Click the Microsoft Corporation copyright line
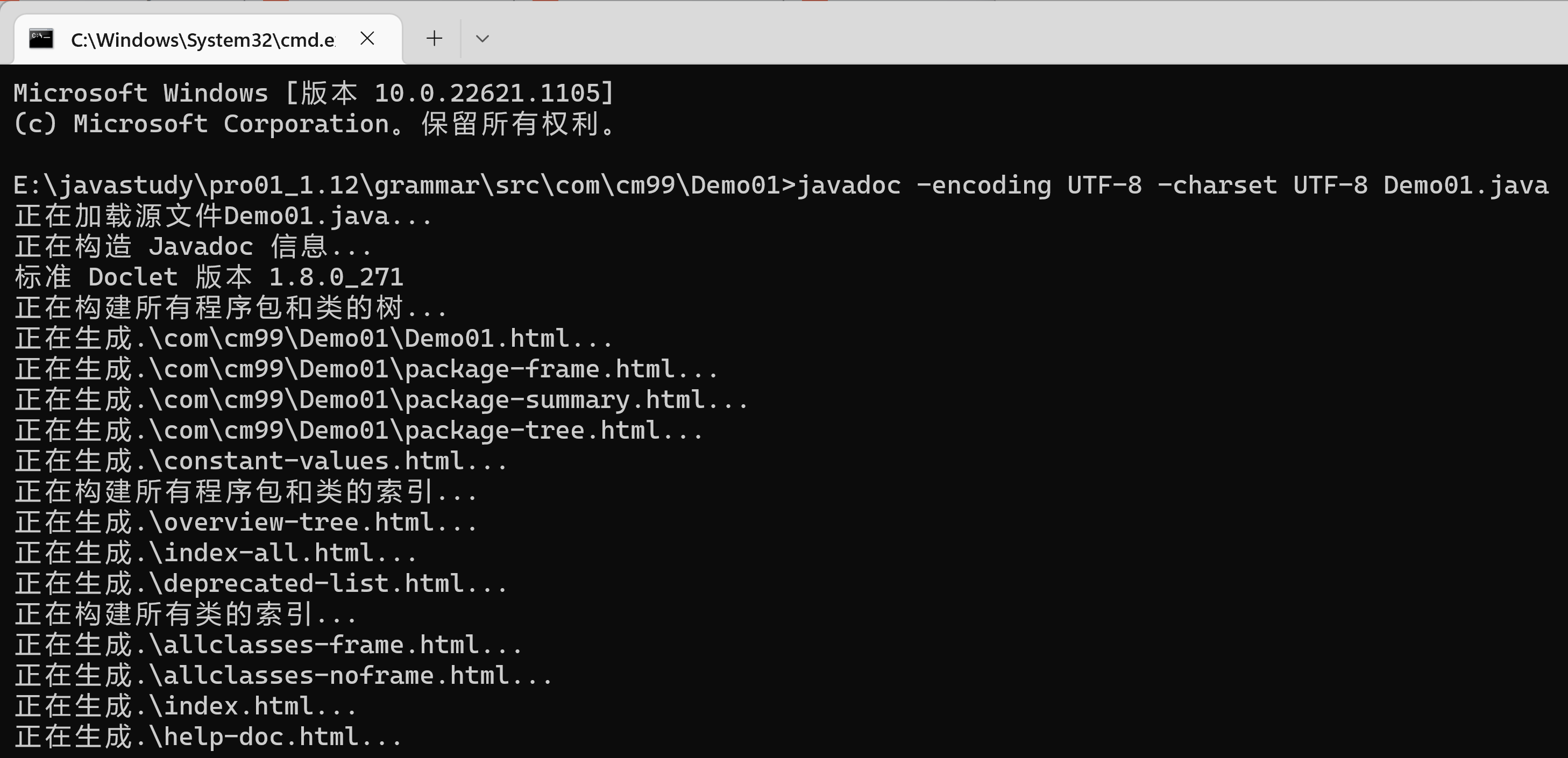 (x=314, y=124)
